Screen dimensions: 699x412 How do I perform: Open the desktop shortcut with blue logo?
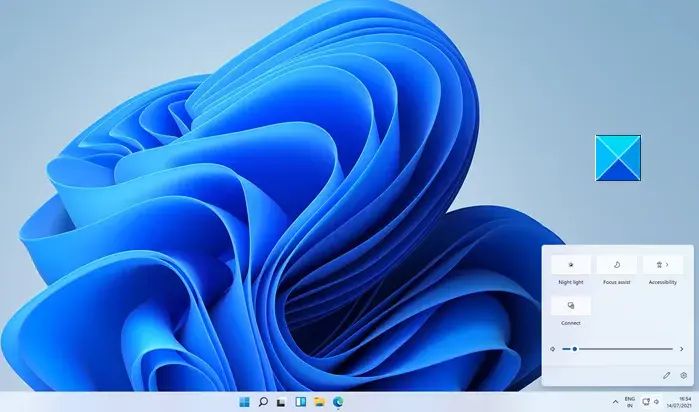[618, 158]
